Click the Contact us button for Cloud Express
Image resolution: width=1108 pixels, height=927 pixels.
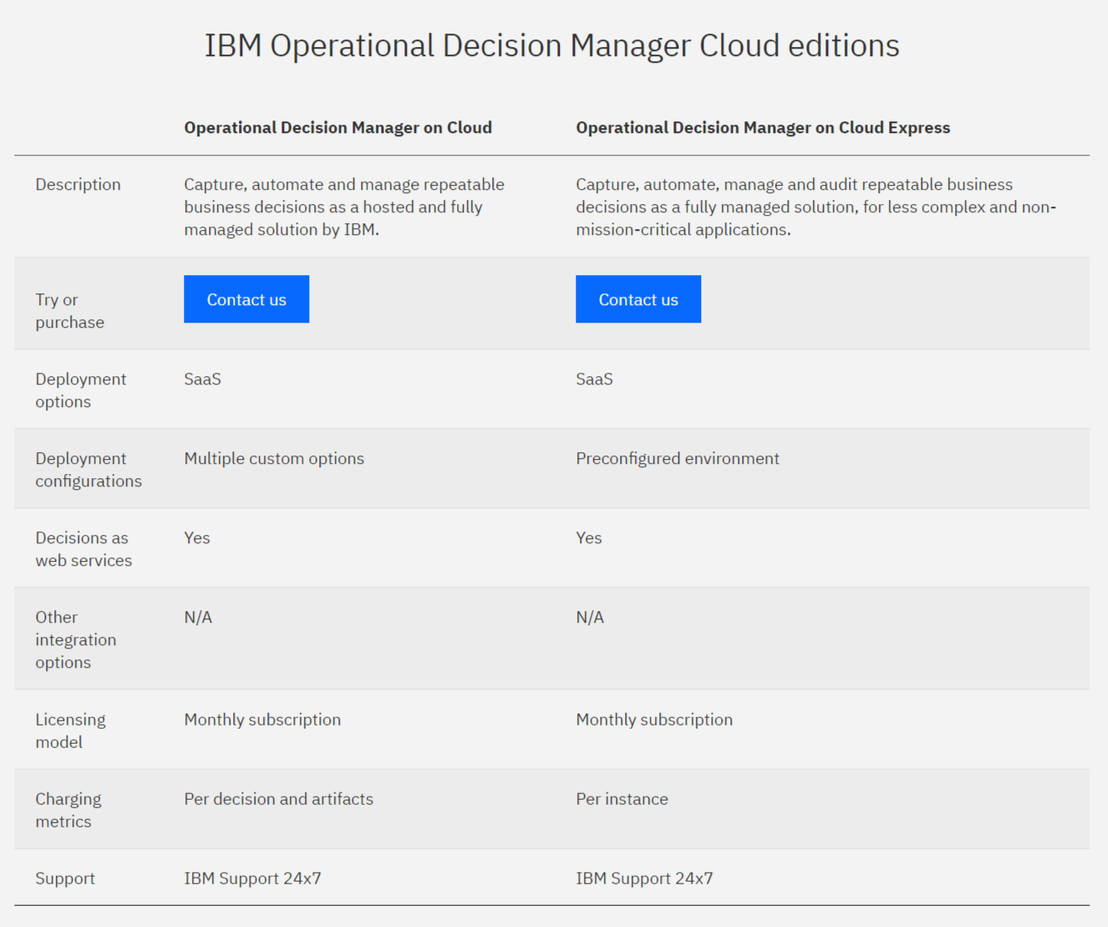coord(638,298)
